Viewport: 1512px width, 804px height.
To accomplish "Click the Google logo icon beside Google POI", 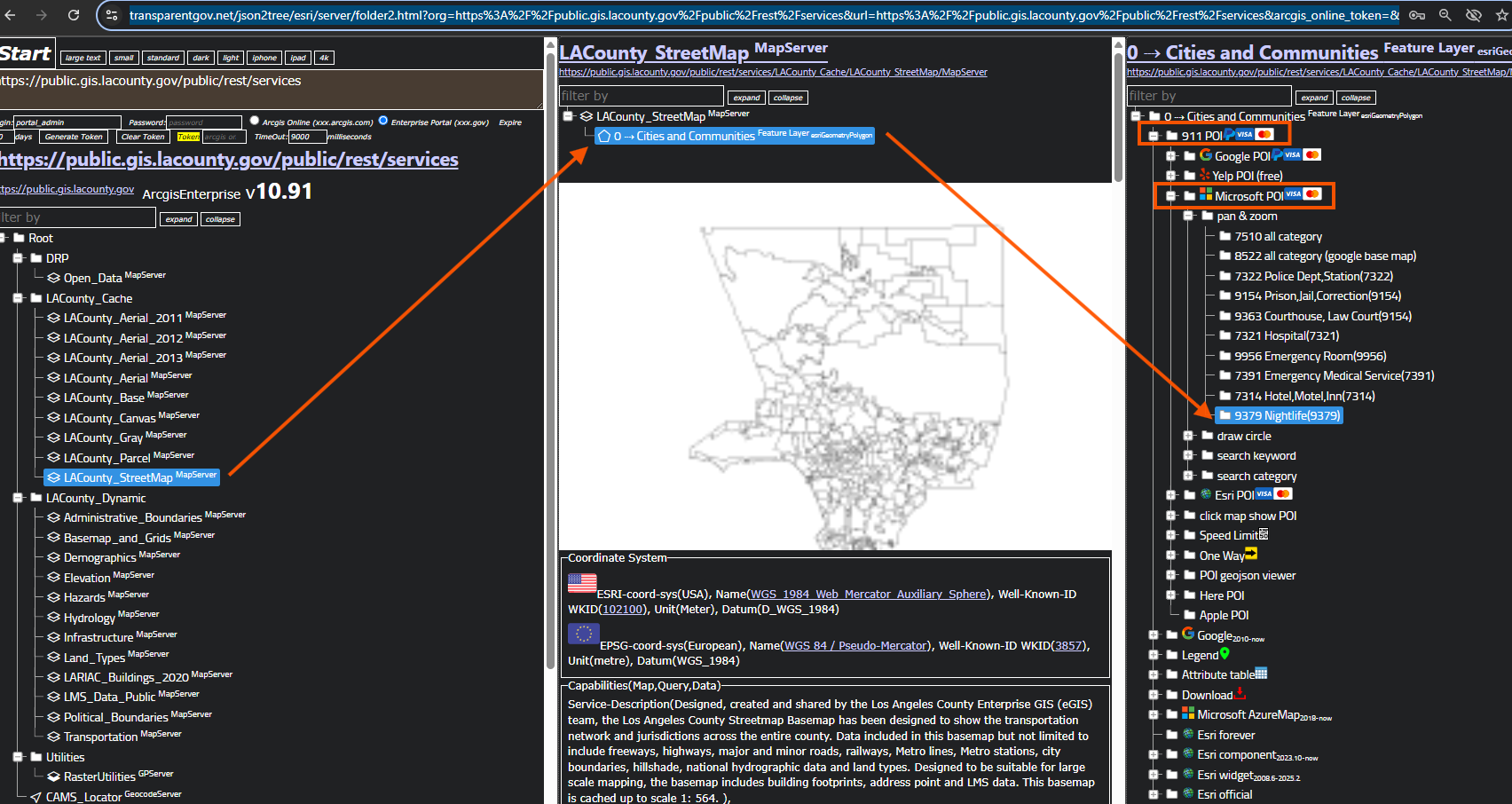I will pos(1206,155).
